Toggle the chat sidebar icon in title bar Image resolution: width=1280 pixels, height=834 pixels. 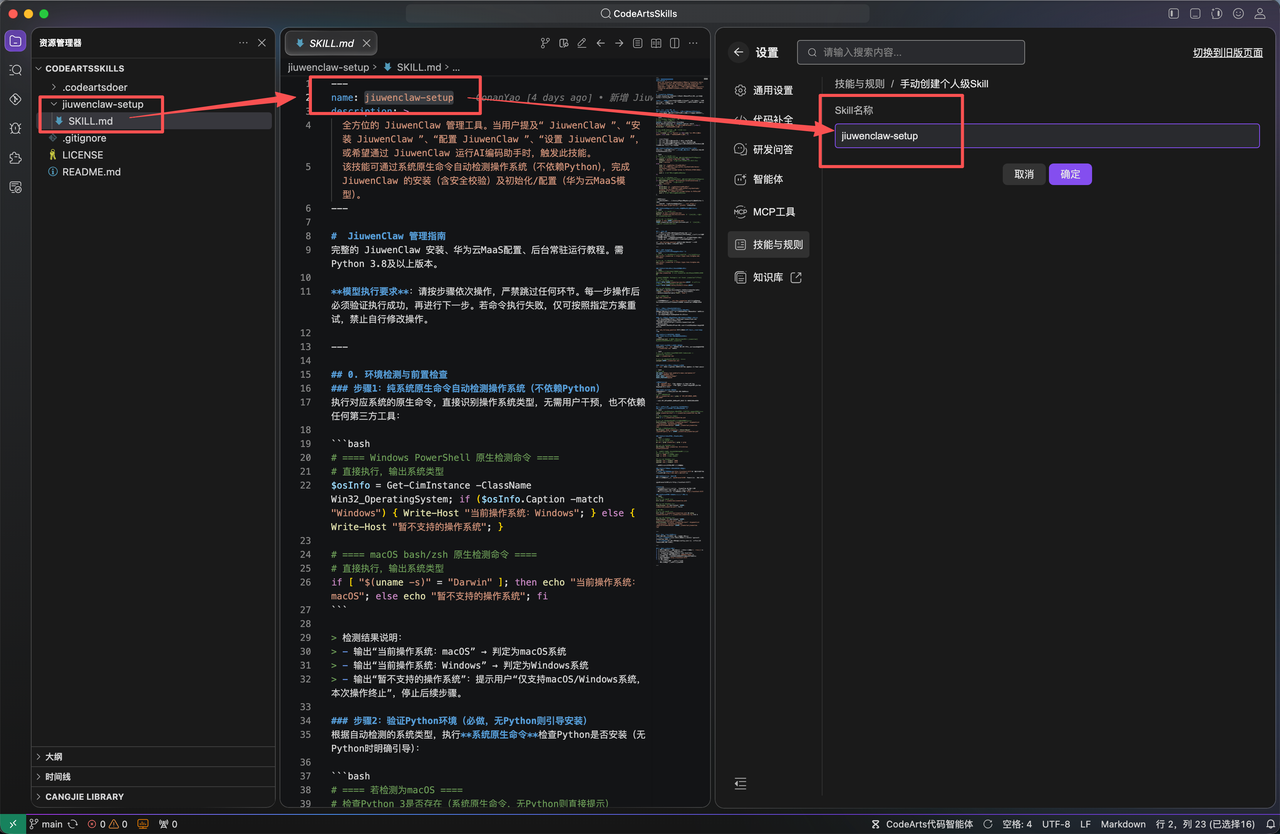click(x=1217, y=13)
